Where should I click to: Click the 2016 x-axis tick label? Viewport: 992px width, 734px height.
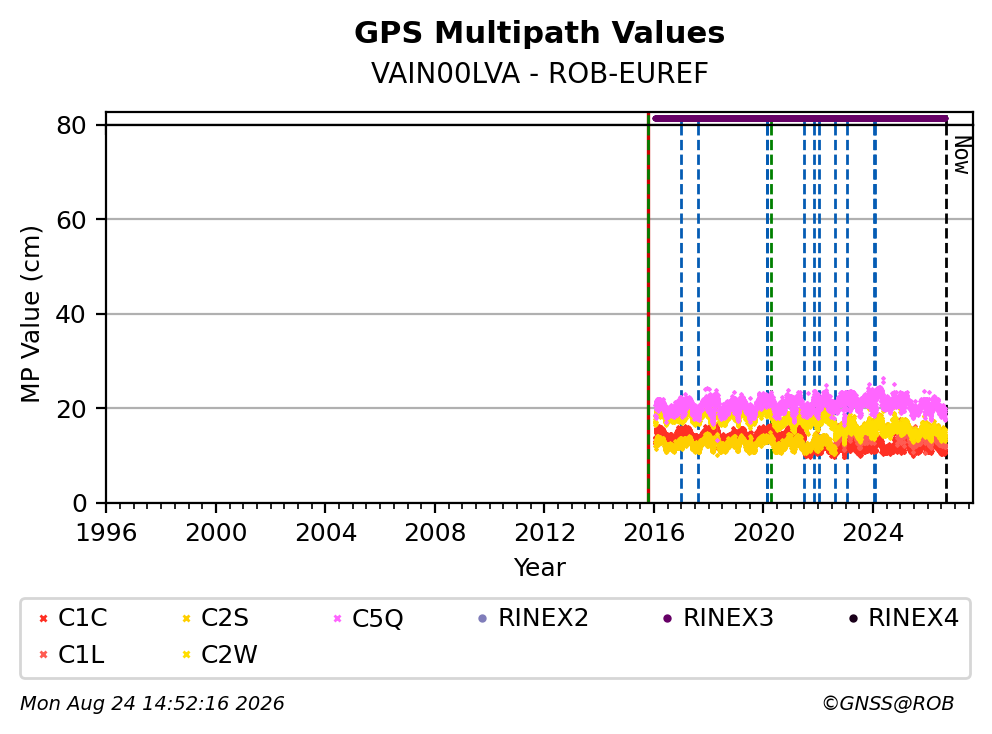point(654,533)
